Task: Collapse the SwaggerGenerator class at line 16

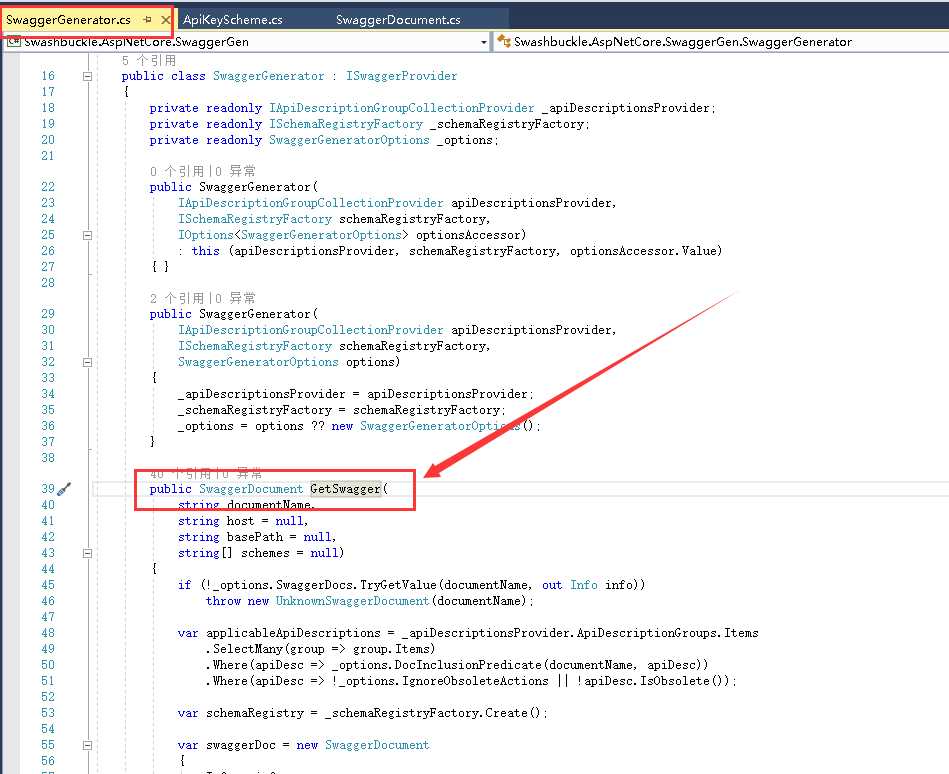Action: (x=87, y=76)
